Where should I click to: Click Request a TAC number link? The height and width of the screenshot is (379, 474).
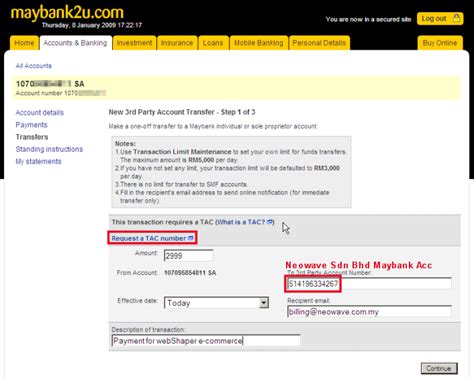pos(149,238)
